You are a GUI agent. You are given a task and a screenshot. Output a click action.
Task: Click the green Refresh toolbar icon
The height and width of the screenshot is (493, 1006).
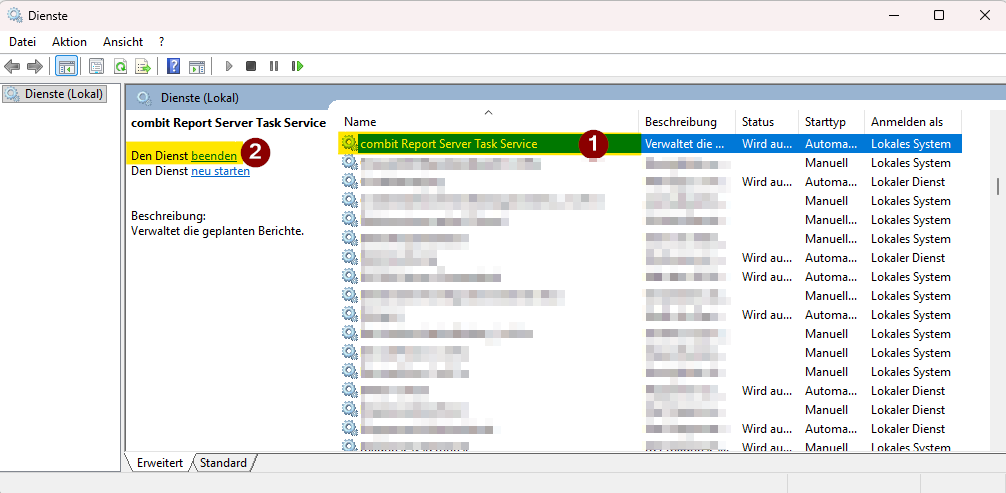point(120,66)
